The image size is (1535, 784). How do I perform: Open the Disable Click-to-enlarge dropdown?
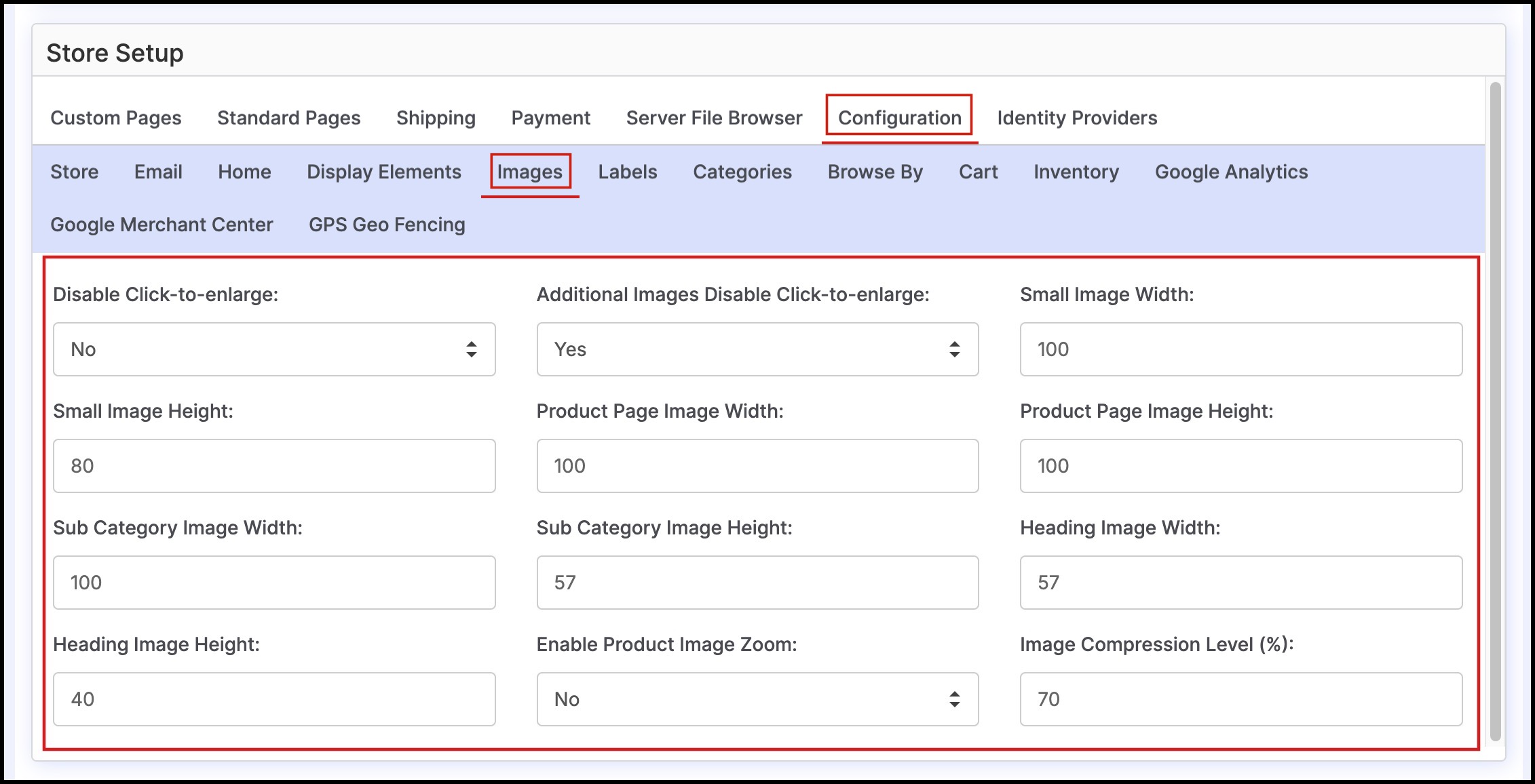274,349
